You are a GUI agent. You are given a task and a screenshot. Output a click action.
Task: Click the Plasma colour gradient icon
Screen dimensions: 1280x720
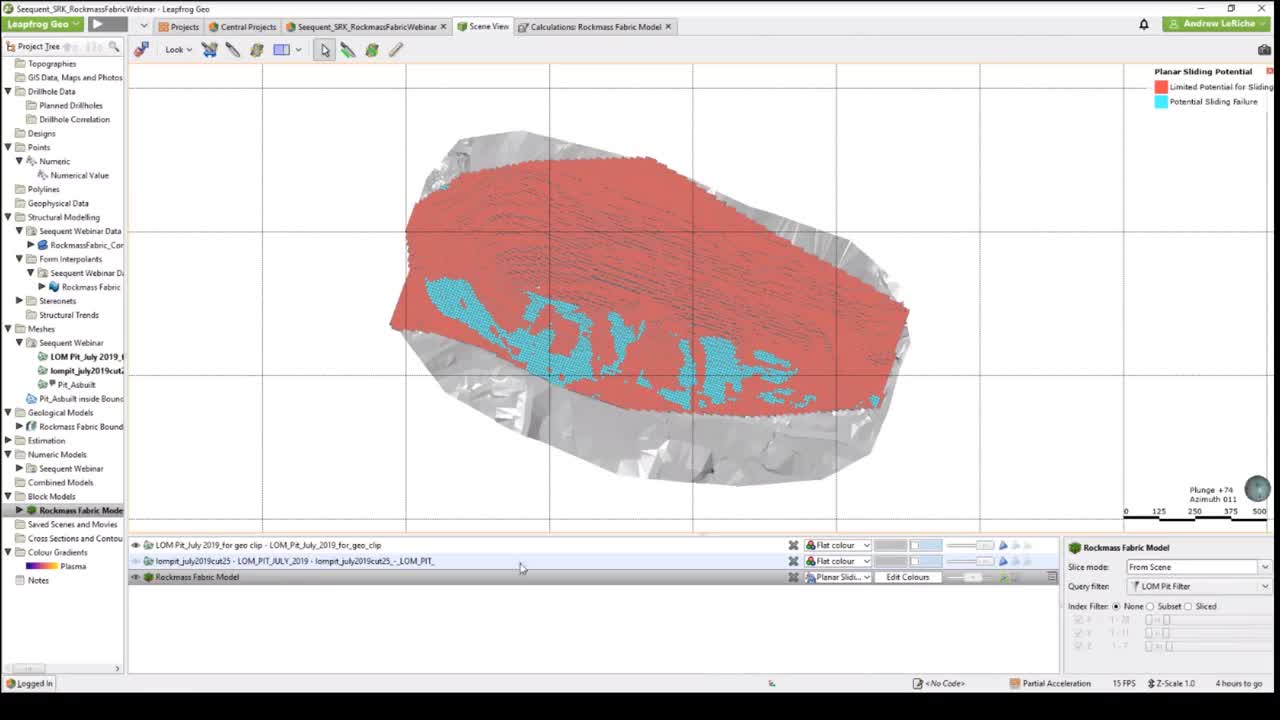42,566
